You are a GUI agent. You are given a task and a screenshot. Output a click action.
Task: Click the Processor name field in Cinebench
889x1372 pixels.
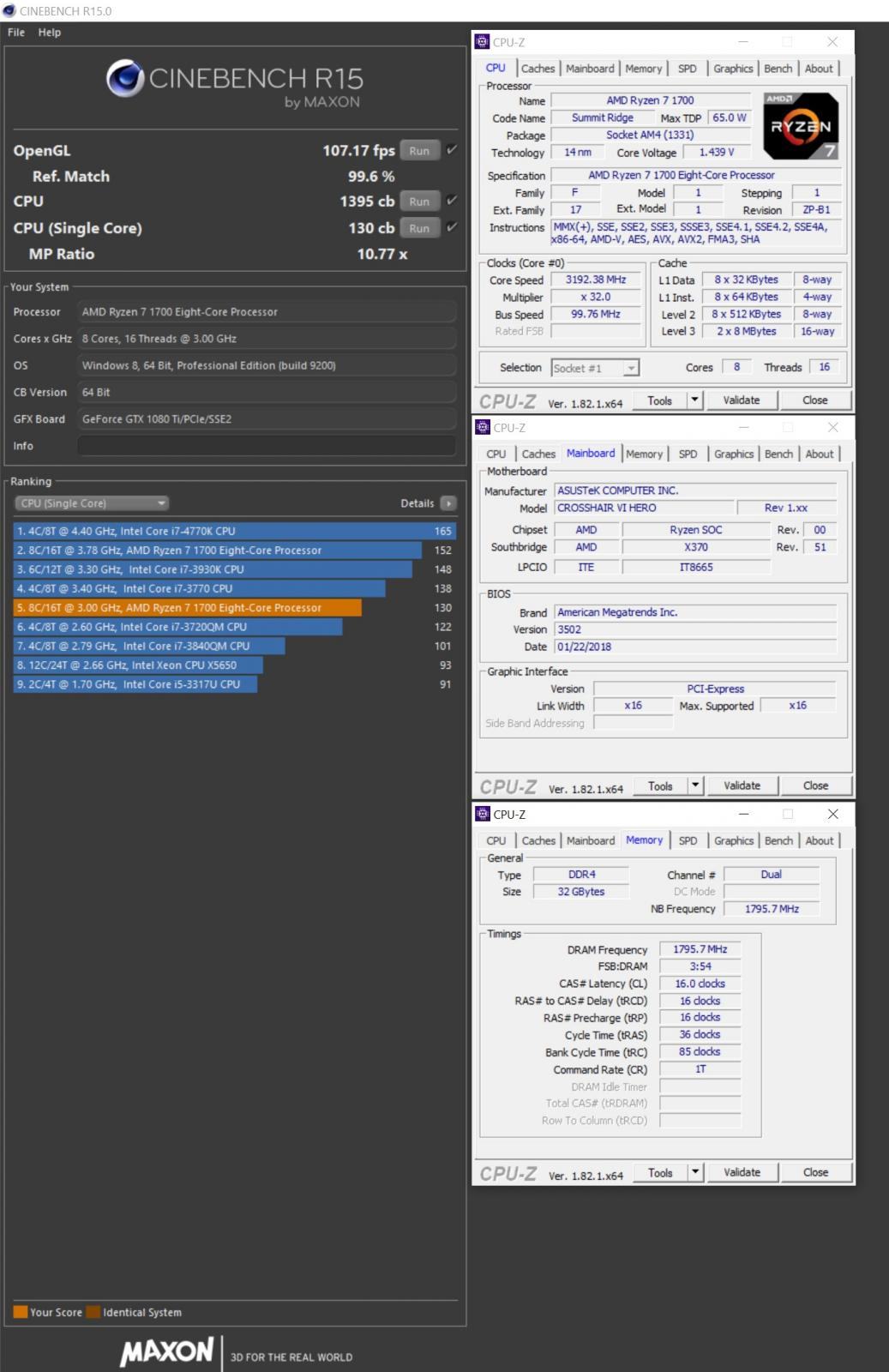267,312
